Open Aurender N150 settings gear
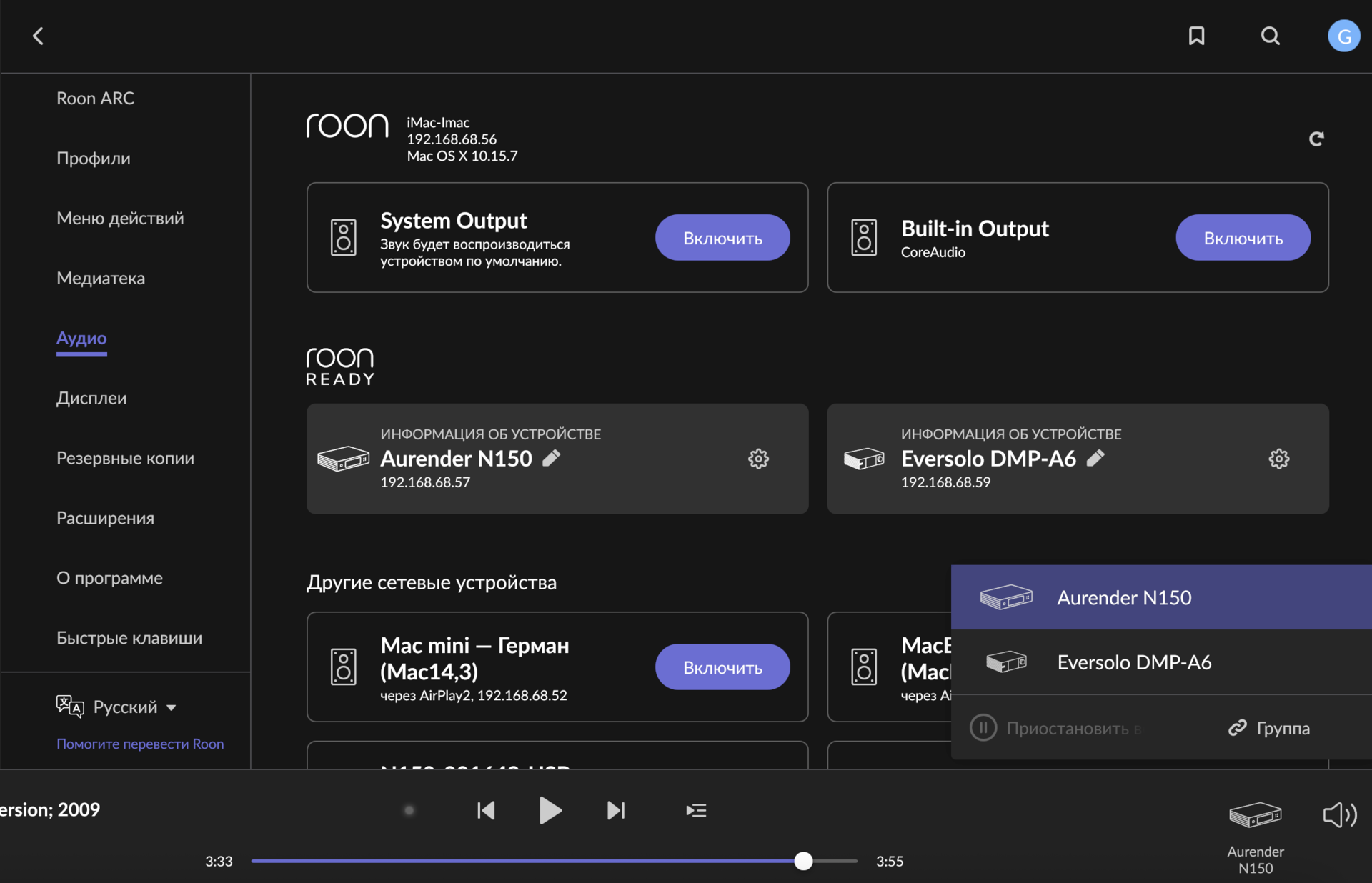 pyautogui.click(x=758, y=459)
